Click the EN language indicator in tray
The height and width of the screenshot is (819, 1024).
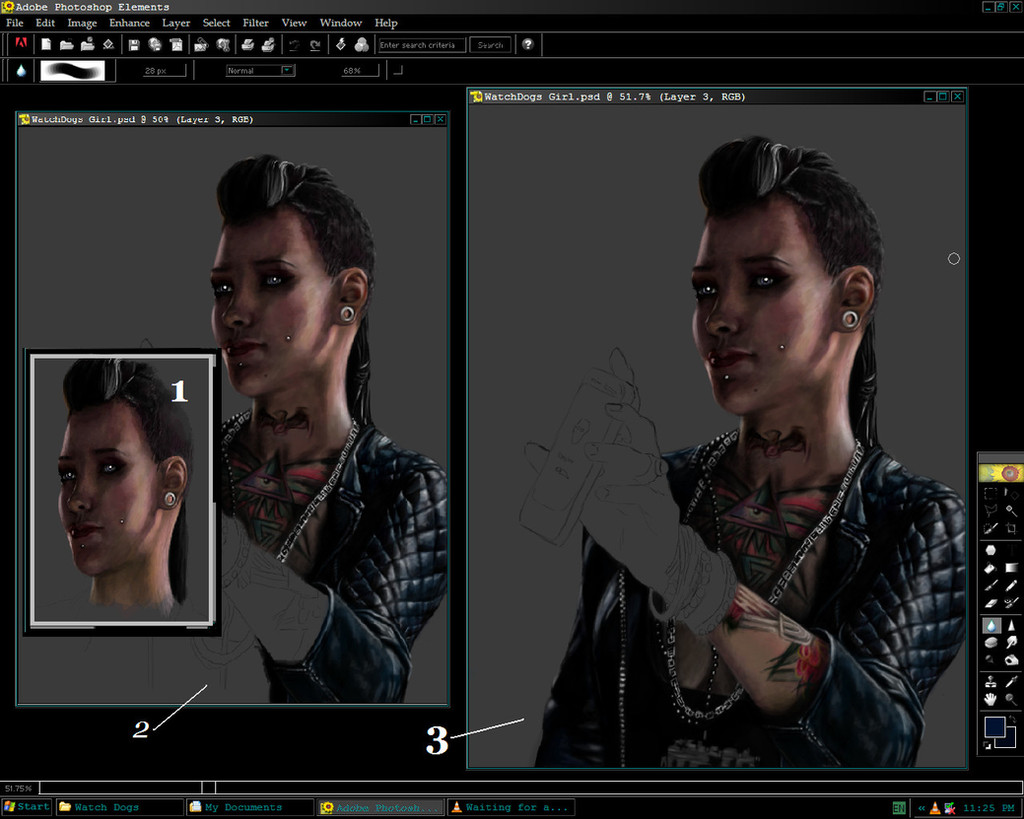[x=899, y=808]
